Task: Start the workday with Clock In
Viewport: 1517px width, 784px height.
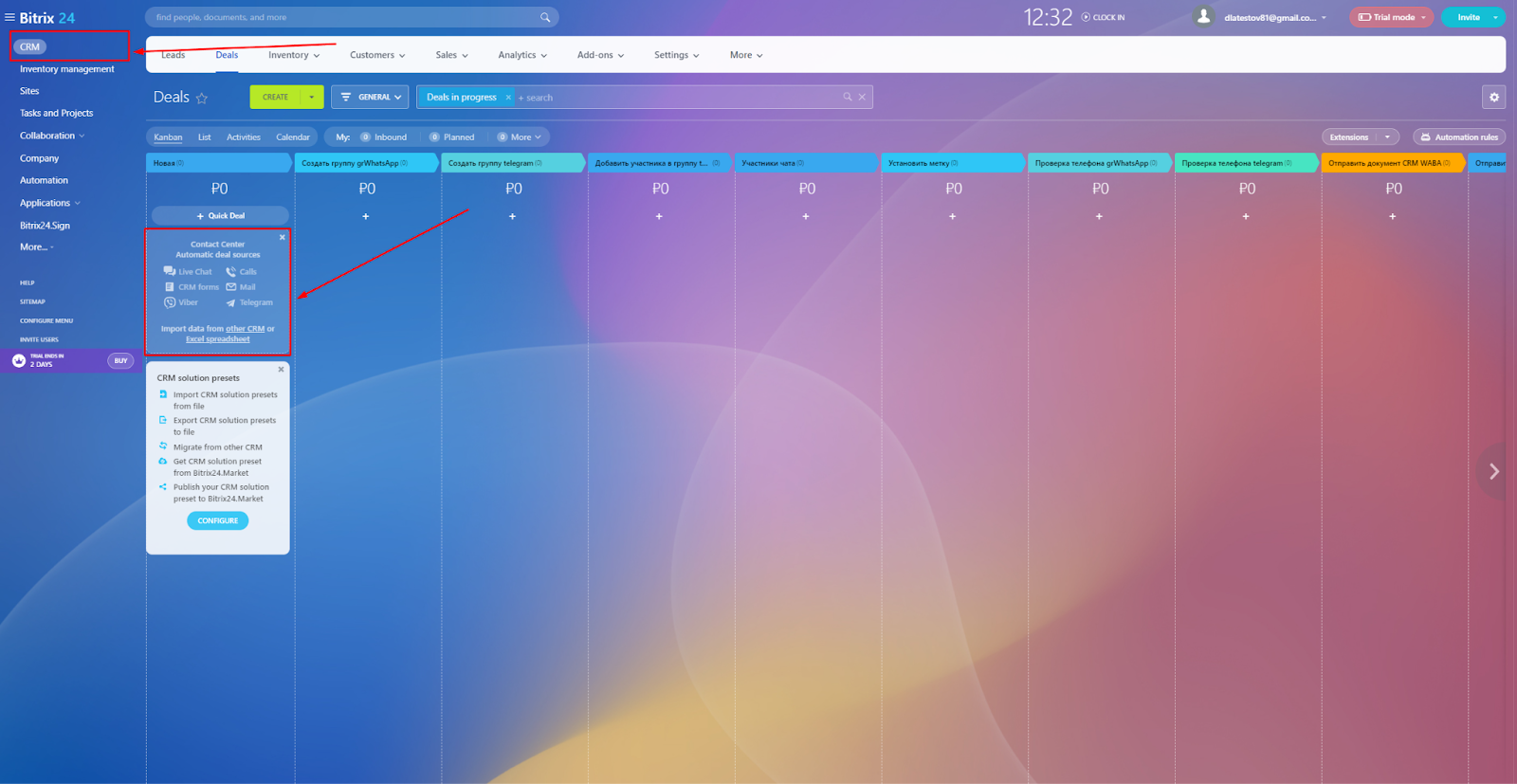Action: [1103, 17]
